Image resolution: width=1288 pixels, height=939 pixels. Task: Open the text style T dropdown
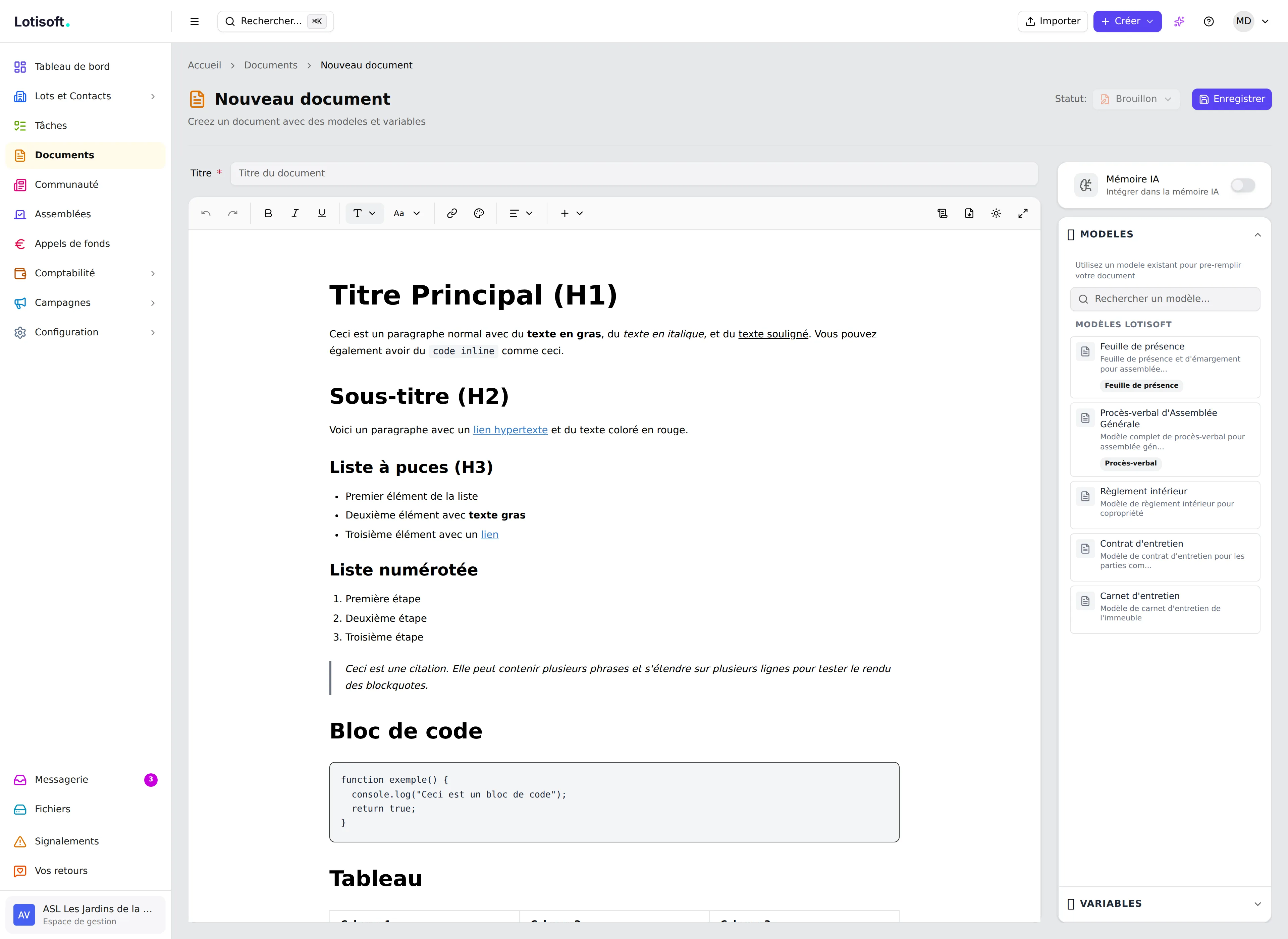click(364, 213)
